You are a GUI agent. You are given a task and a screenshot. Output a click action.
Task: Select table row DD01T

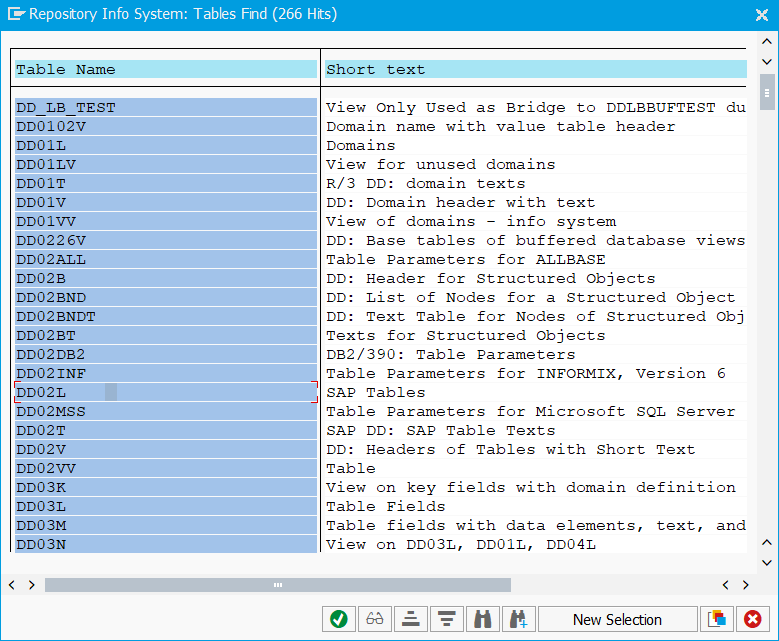(165, 183)
